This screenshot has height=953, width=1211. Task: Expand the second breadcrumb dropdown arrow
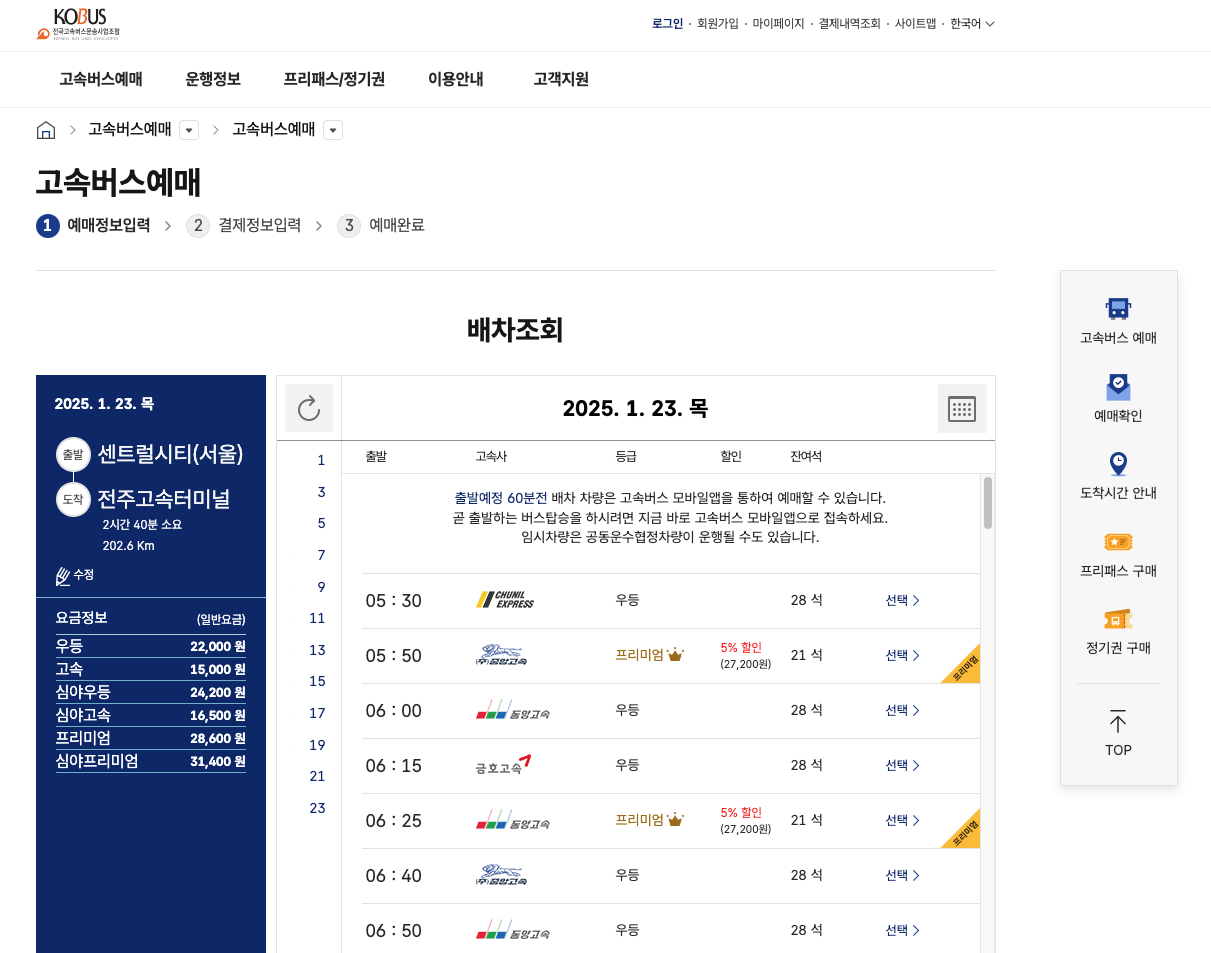pyautogui.click(x=333, y=129)
